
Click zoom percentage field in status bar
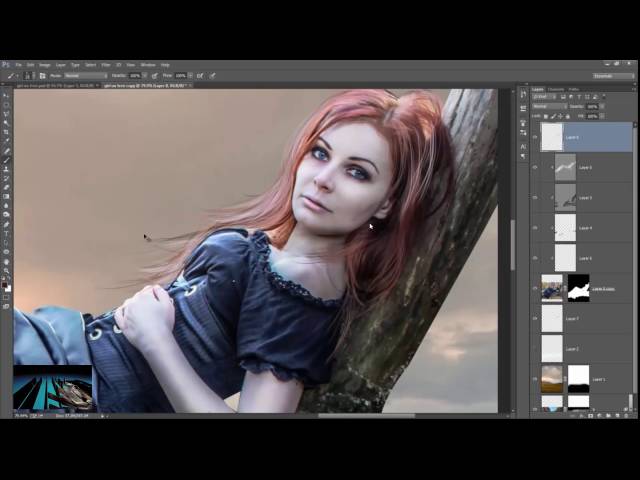pos(21,416)
